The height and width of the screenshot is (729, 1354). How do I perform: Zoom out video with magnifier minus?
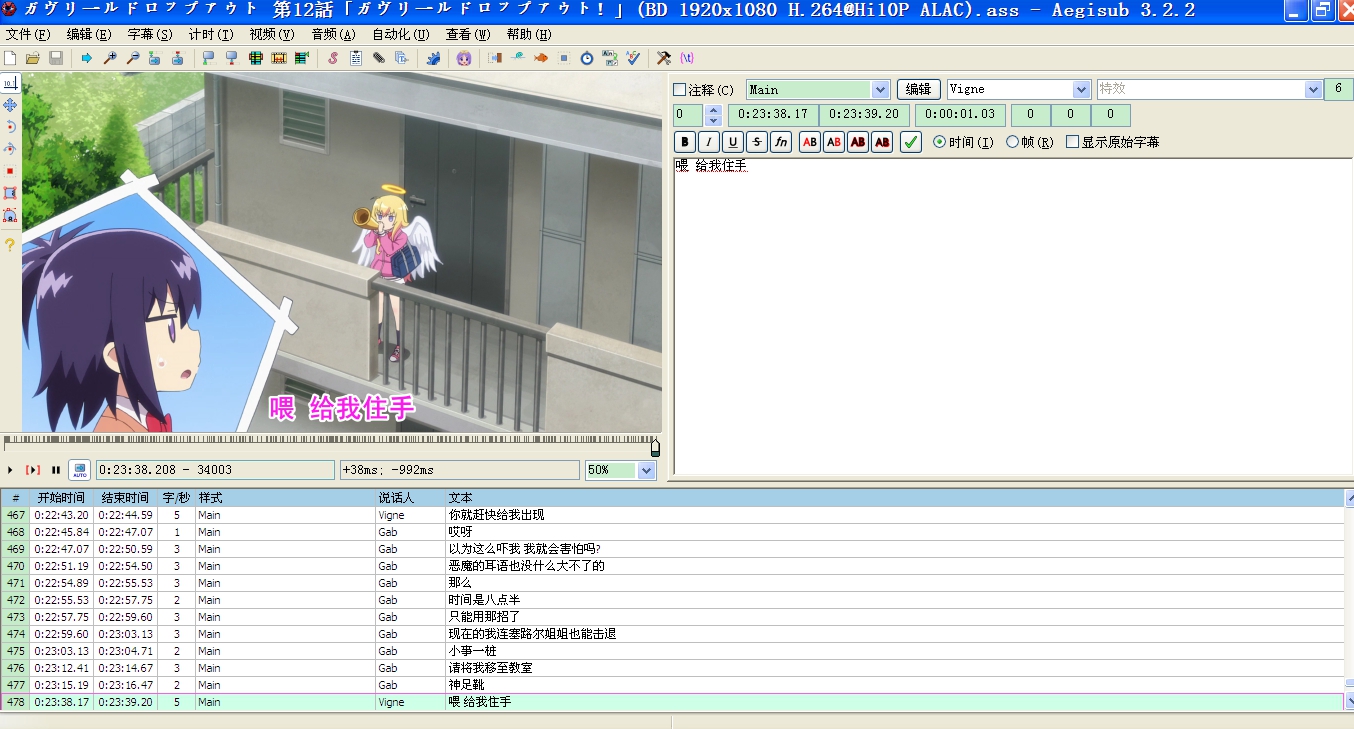tap(132, 58)
